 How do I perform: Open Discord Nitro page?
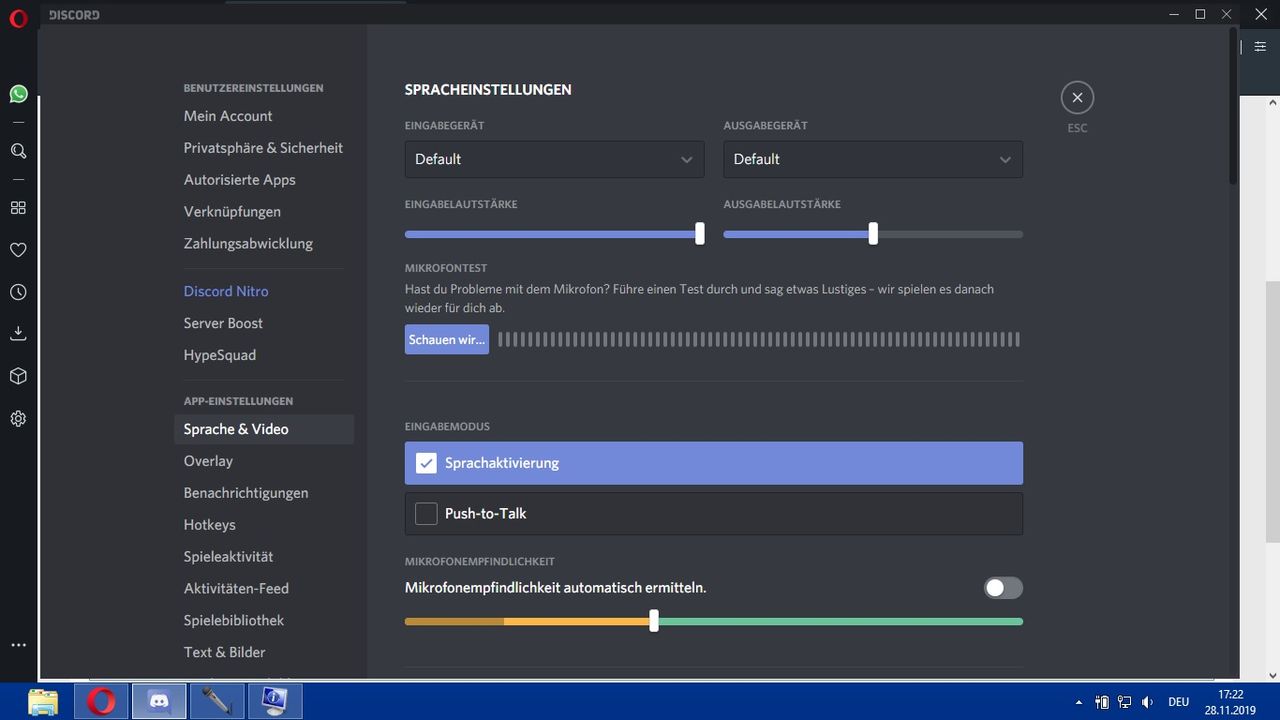226,291
